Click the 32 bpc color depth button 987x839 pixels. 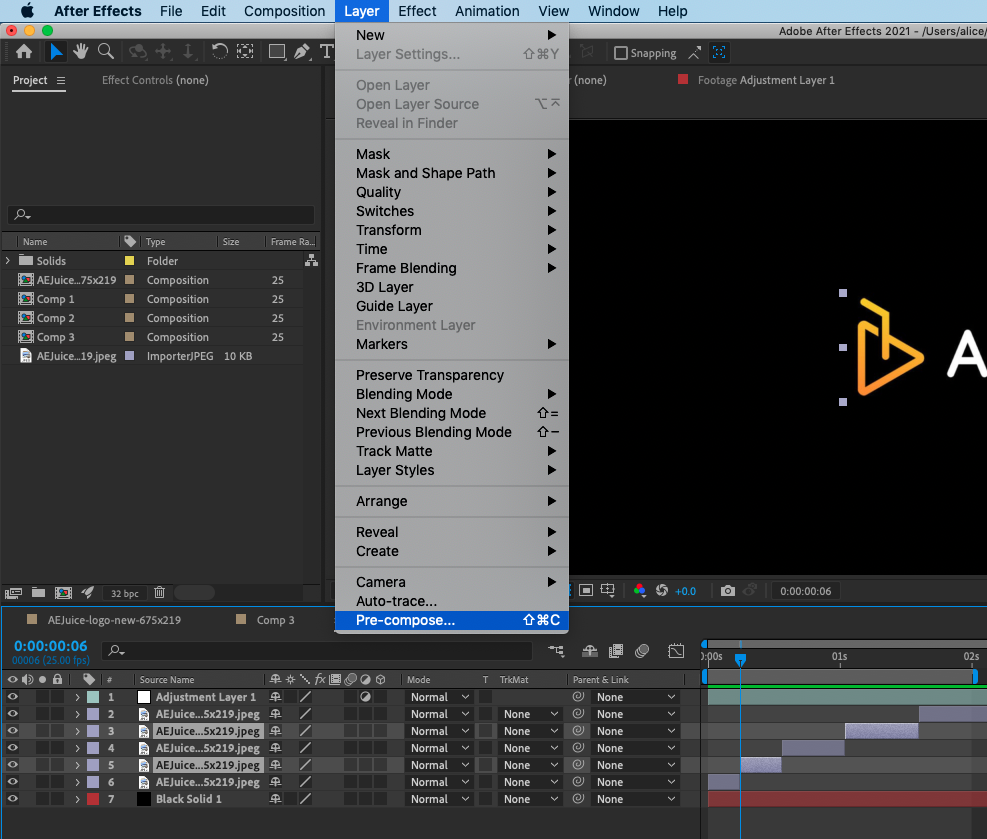tap(125, 594)
